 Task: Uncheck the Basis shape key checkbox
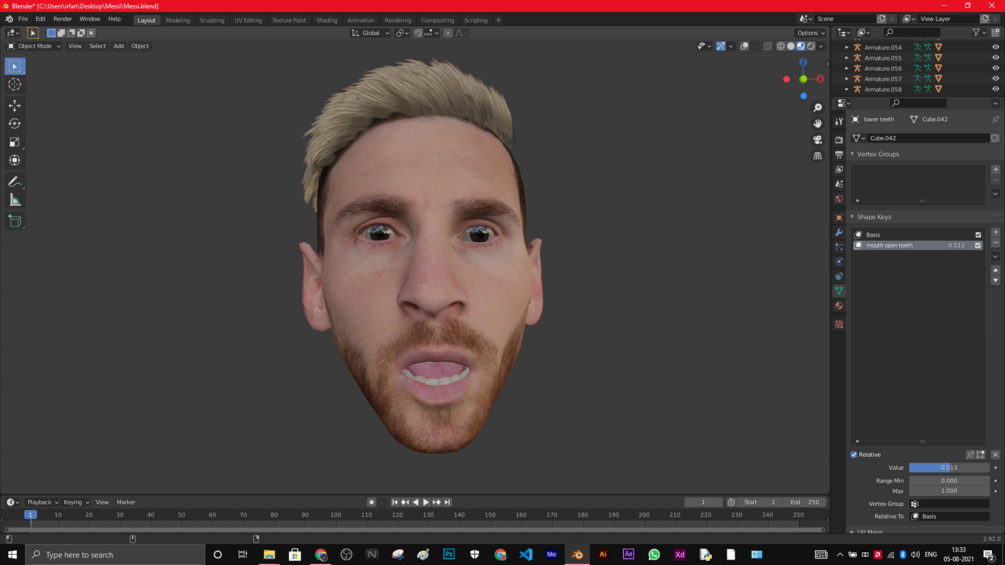coord(978,234)
